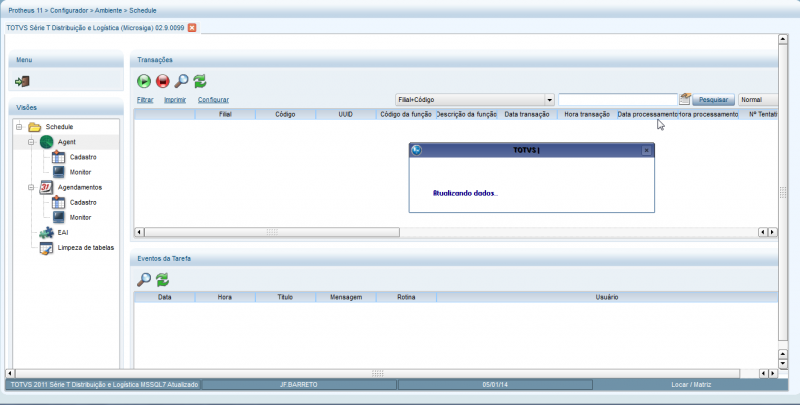Click the Filtrar link
The image size is (800, 405).
[145, 99]
